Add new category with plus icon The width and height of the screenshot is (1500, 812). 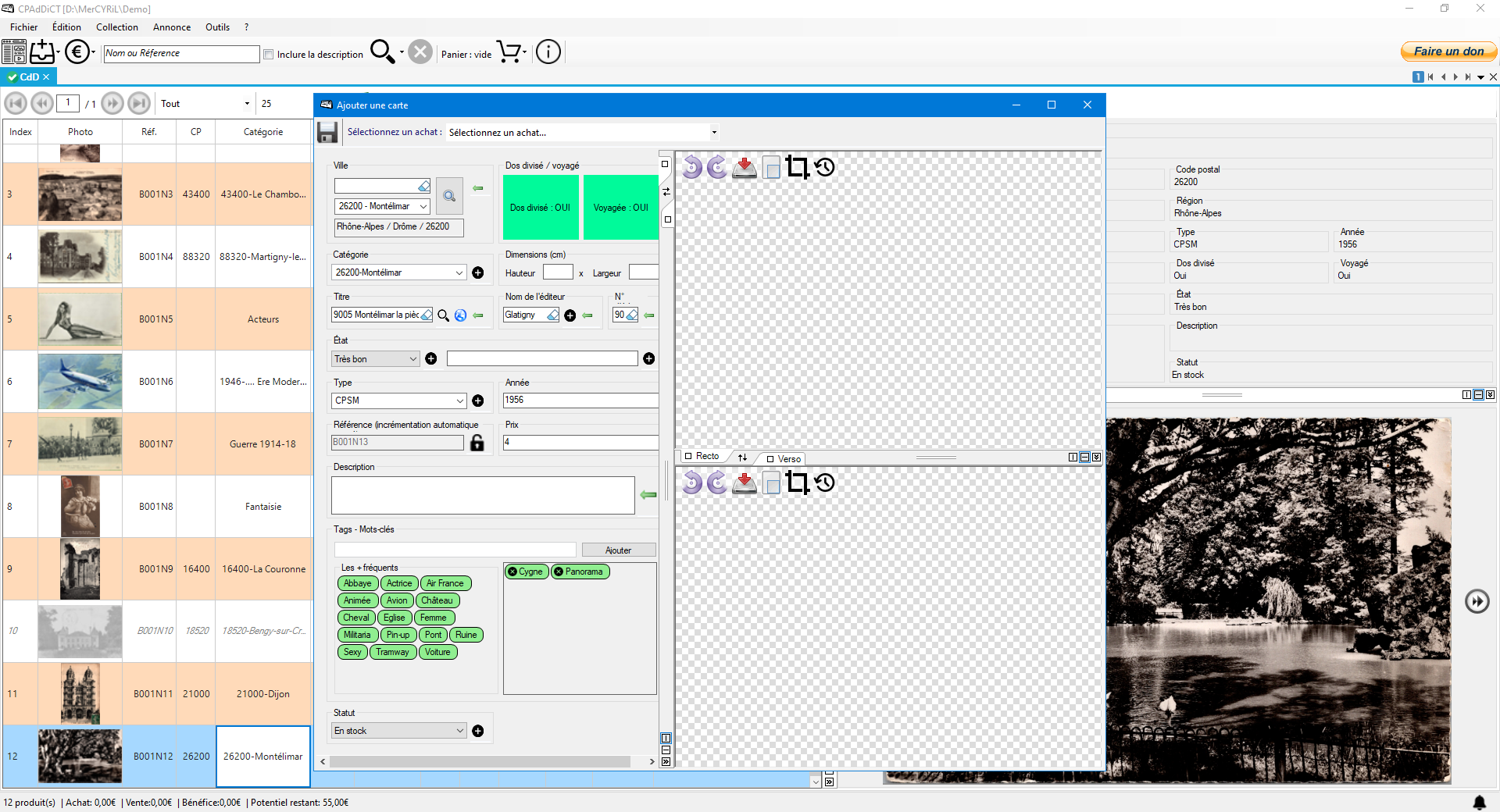[x=478, y=272]
